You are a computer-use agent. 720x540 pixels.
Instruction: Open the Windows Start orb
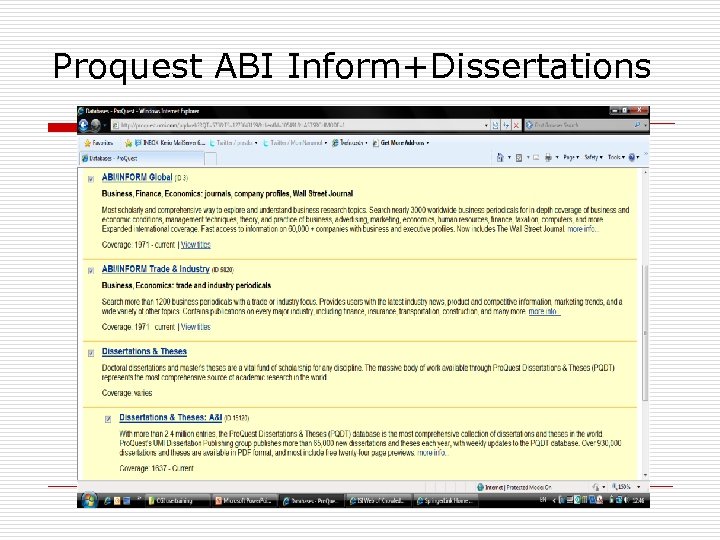[89, 500]
